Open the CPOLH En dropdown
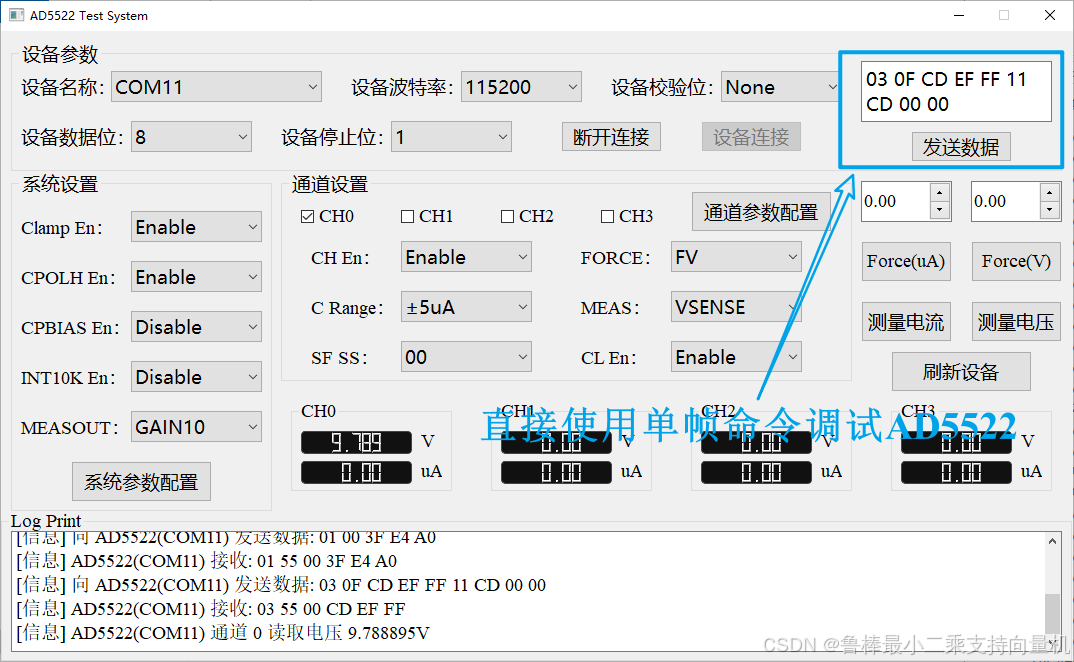 pyautogui.click(x=197, y=277)
